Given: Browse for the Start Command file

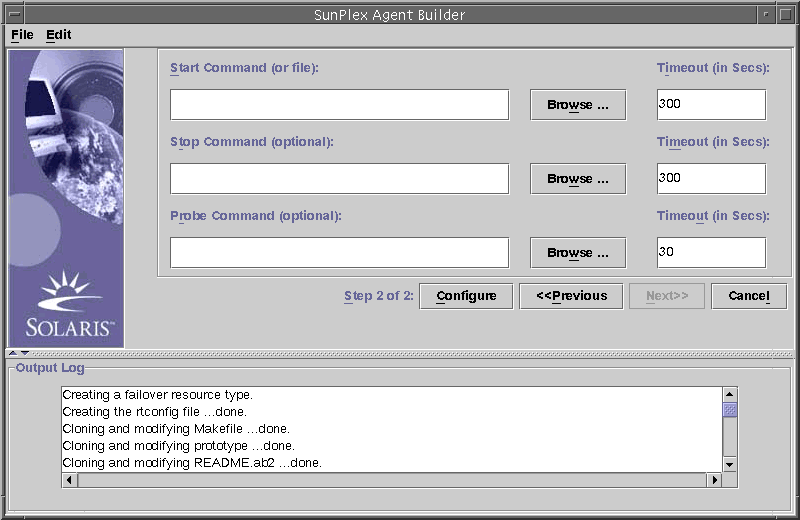Looking at the screenshot, I should (578, 105).
